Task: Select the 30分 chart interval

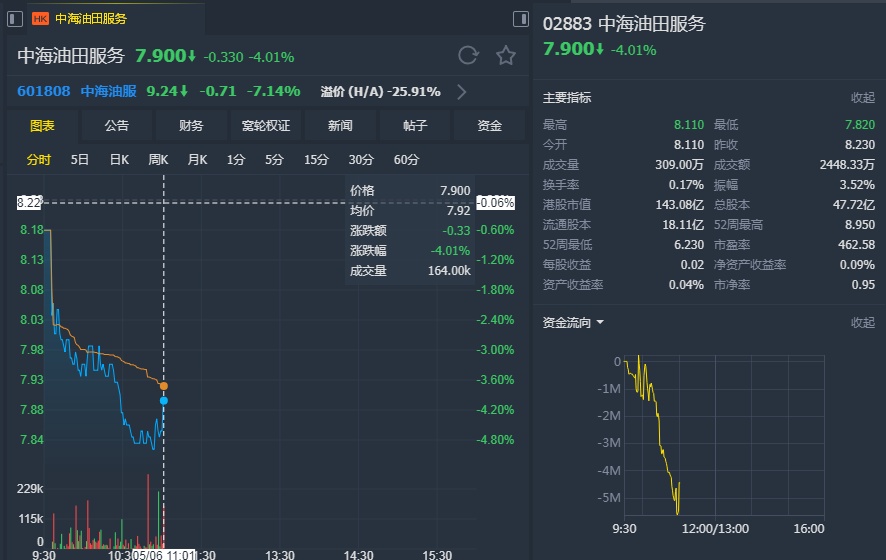Action: coord(361,160)
